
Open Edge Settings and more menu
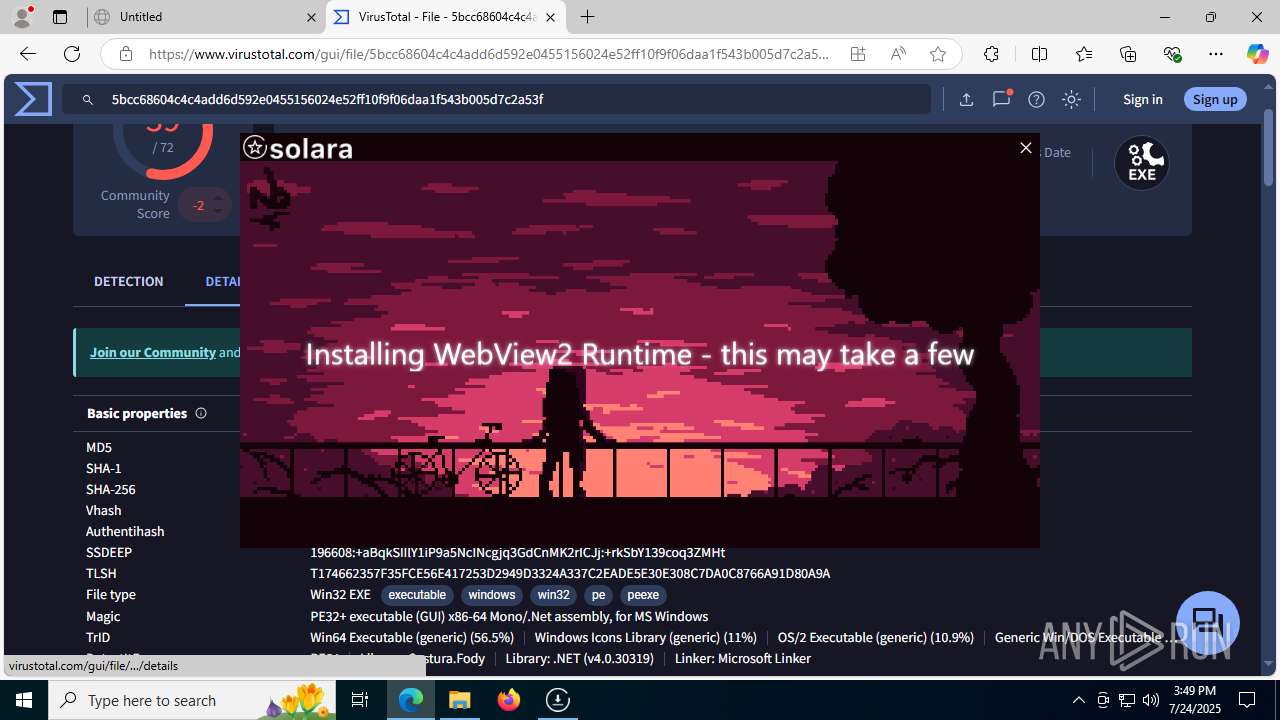coord(1216,54)
